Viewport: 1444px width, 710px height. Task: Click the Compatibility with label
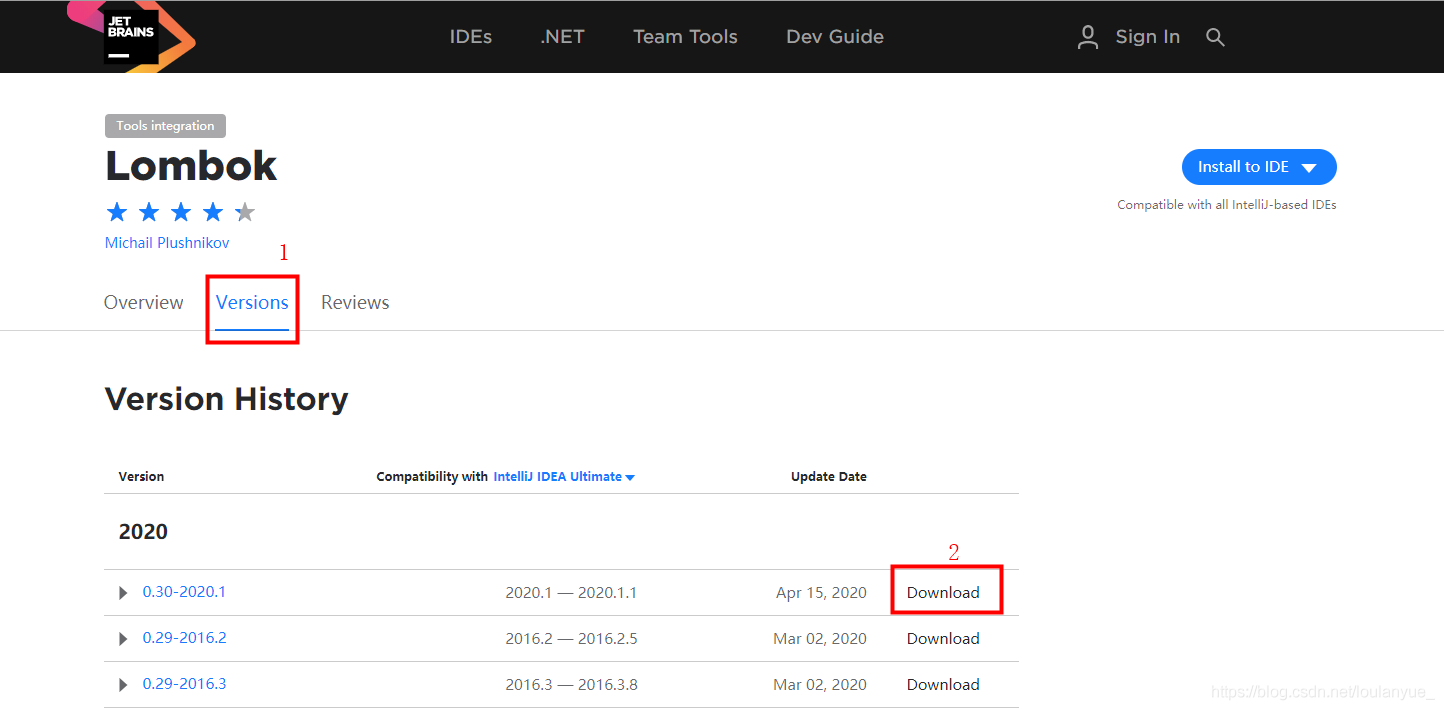[x=432, y=477]
